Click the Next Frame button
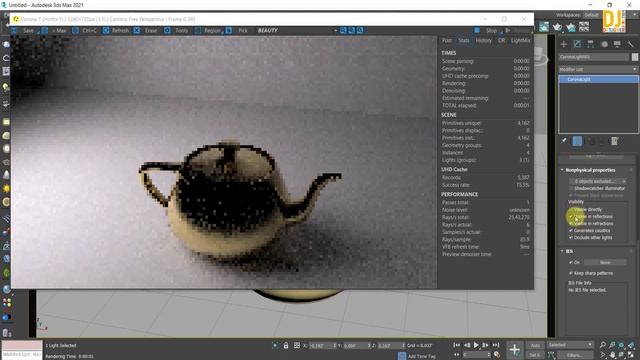This screenshot has height=360, width=640. pos(486,345)
